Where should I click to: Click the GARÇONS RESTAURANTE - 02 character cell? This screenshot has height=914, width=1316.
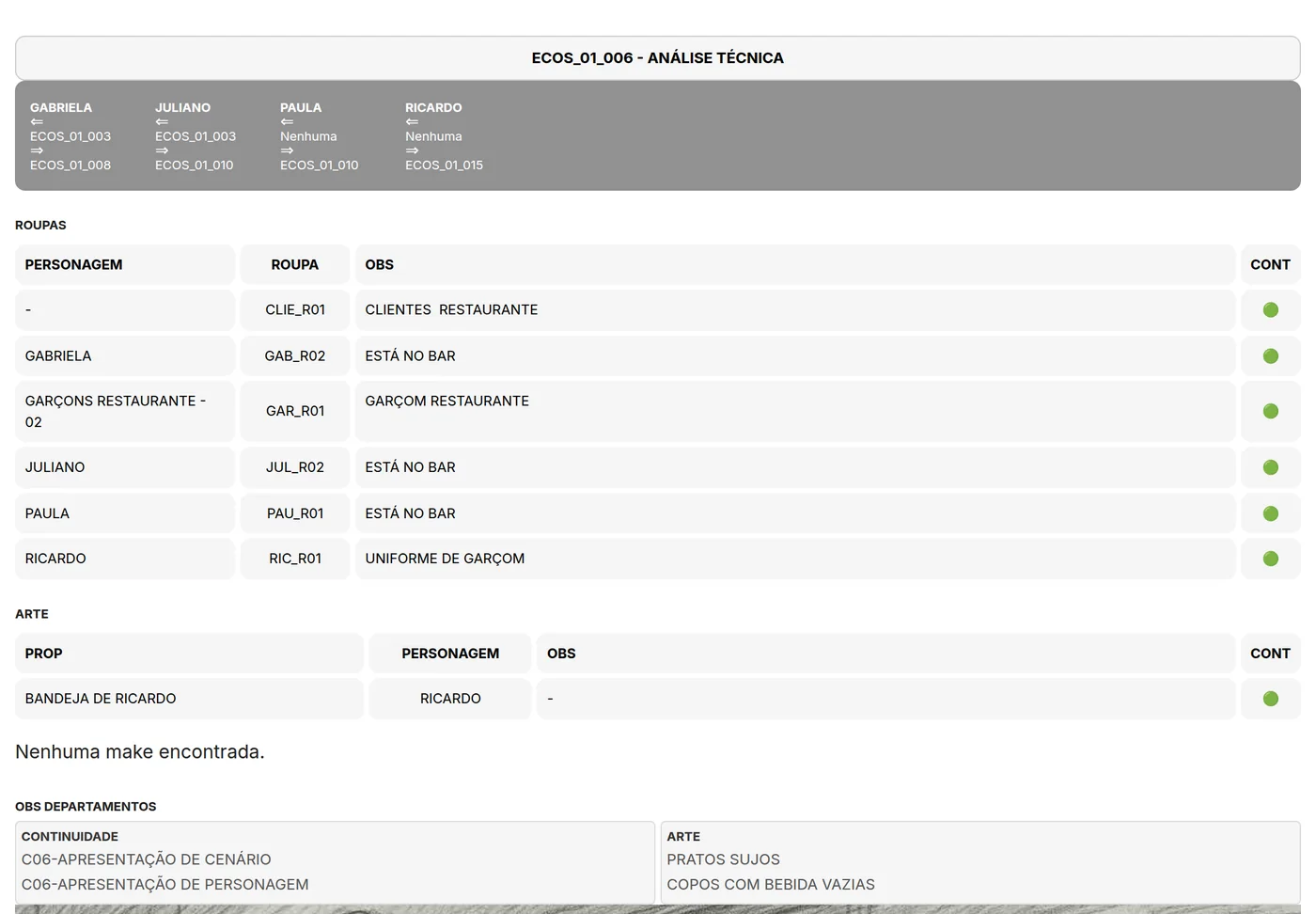125,411
